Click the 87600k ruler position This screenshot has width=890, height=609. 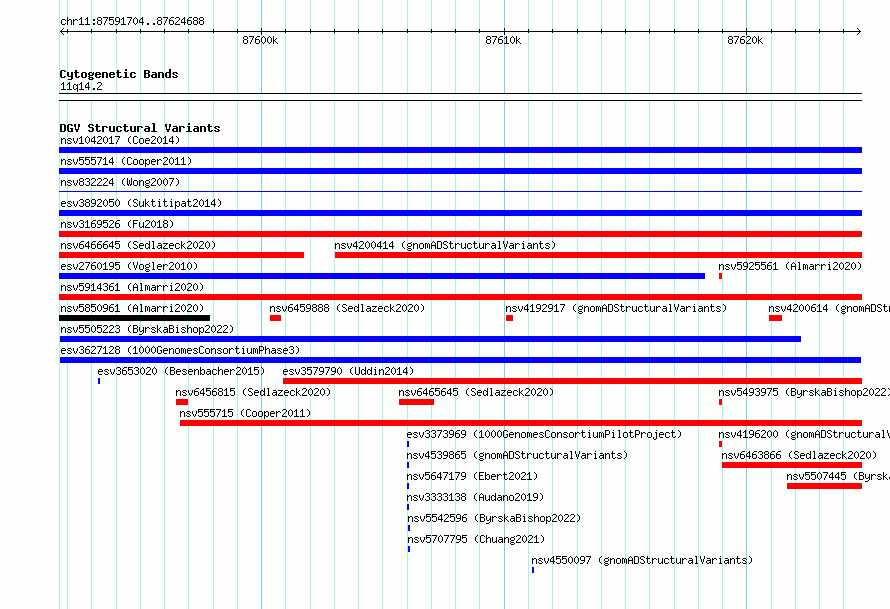point(260,40)
